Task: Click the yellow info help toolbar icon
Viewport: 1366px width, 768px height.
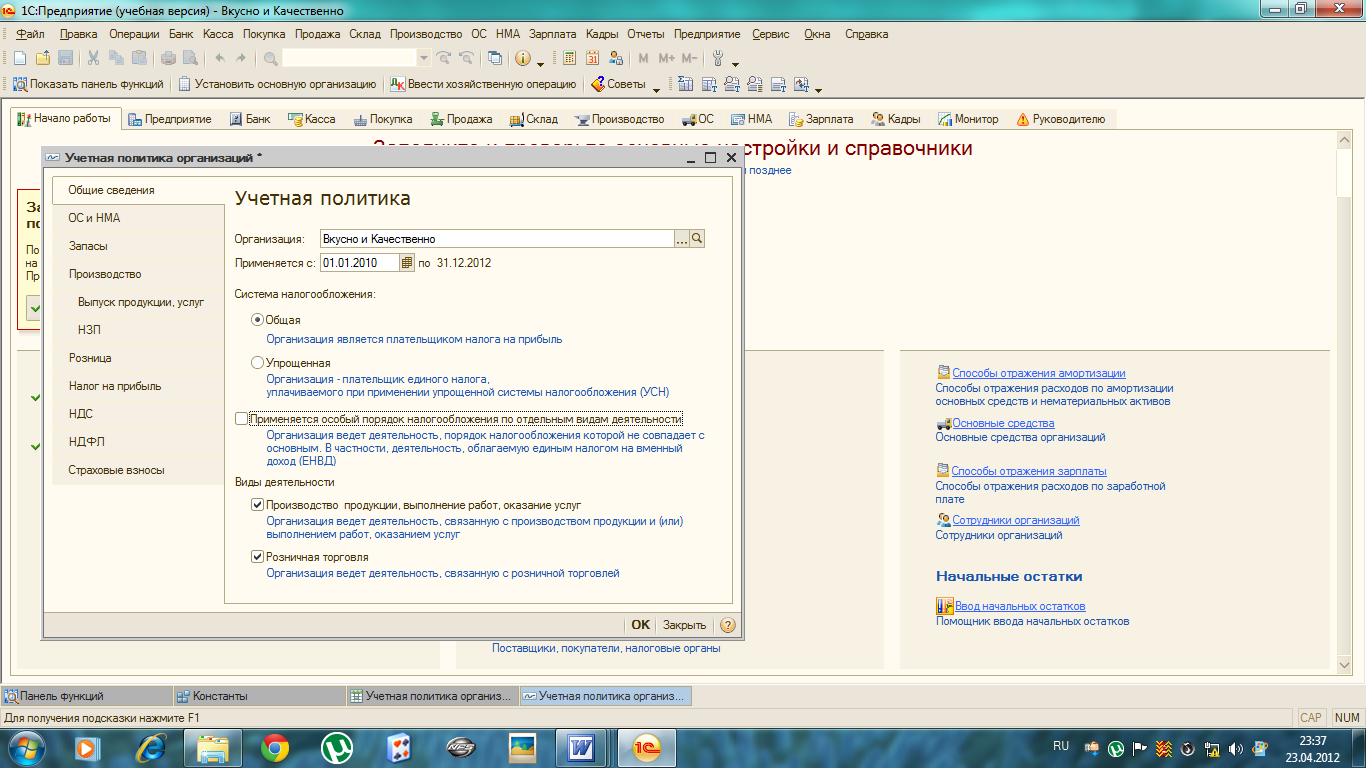Action: pyautogui.click(x=523, y=58)
